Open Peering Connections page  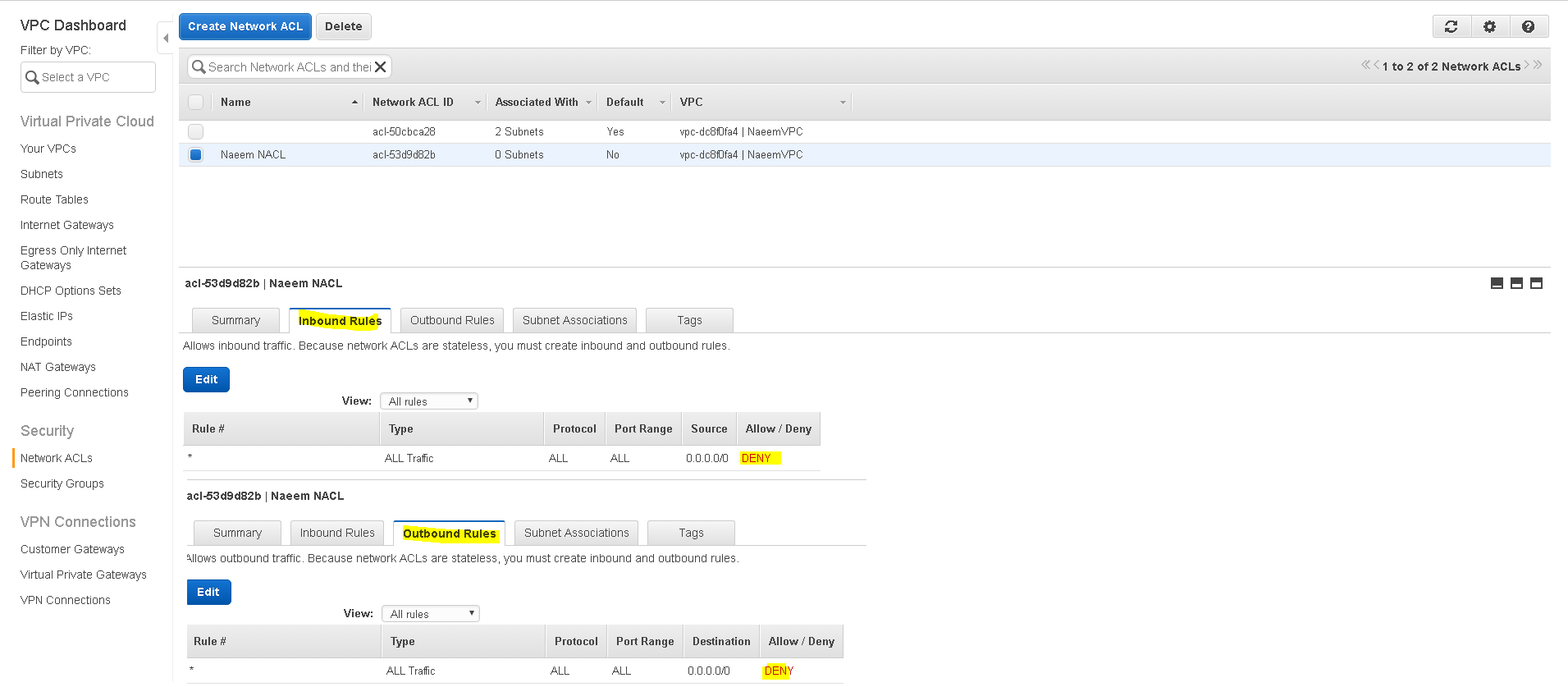(x=75, y=392)
